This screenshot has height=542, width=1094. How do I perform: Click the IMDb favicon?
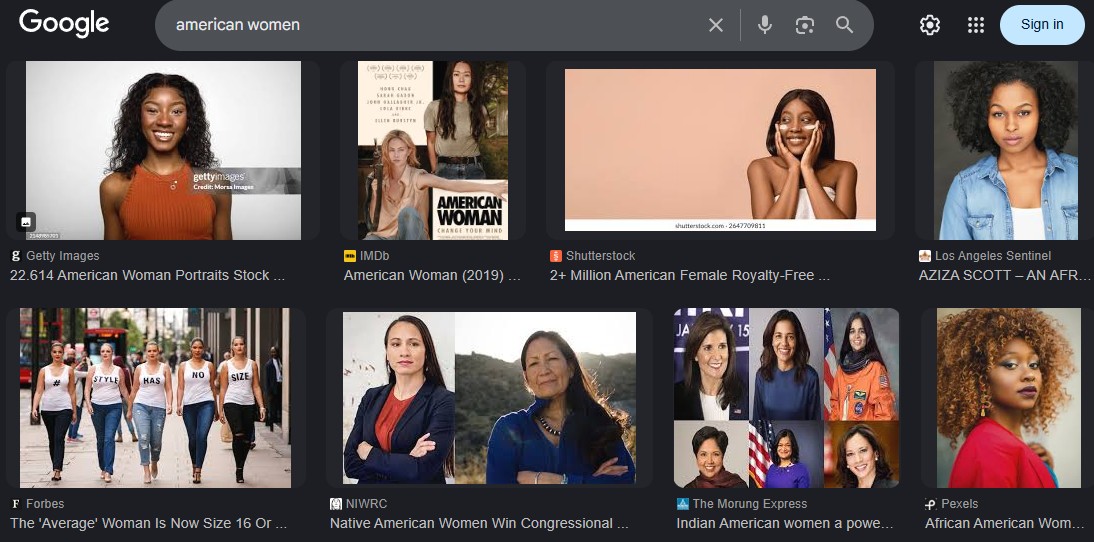tap(350, 256)
